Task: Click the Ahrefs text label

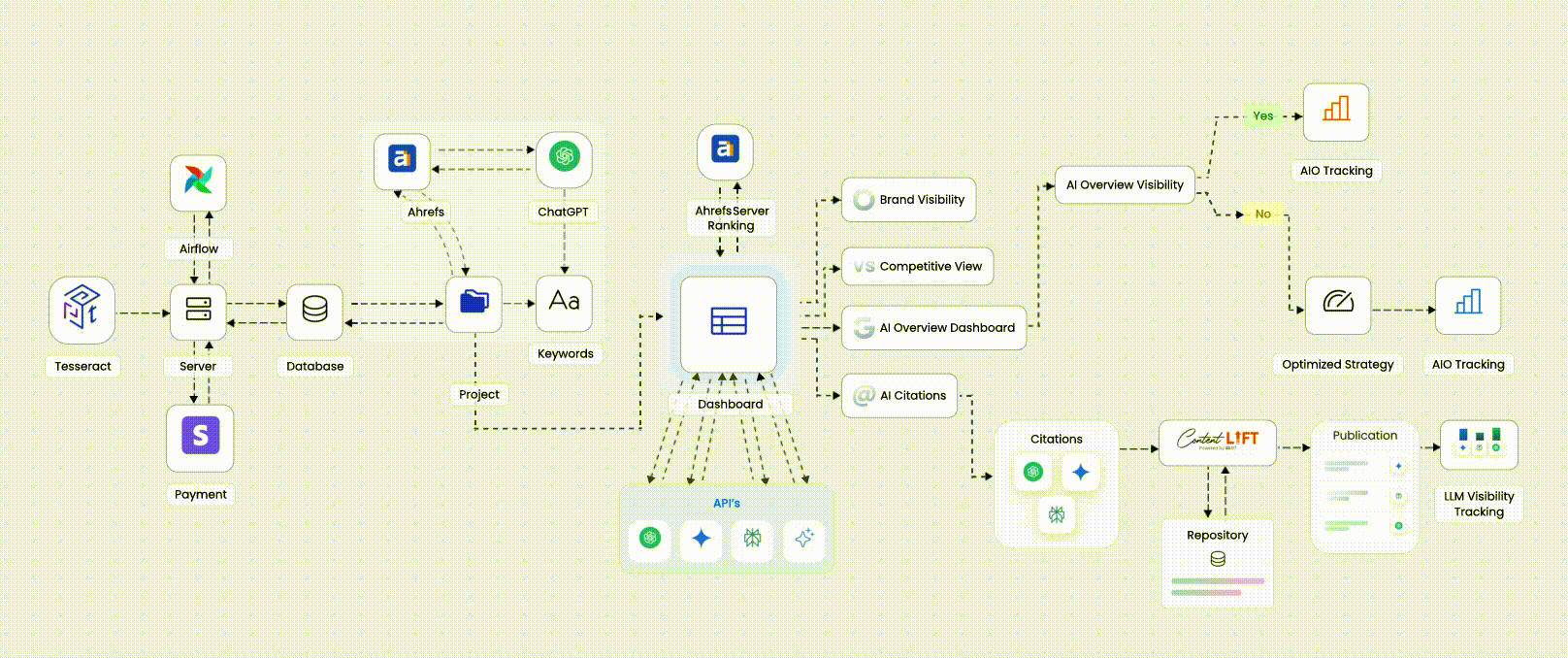Action: 426,212
